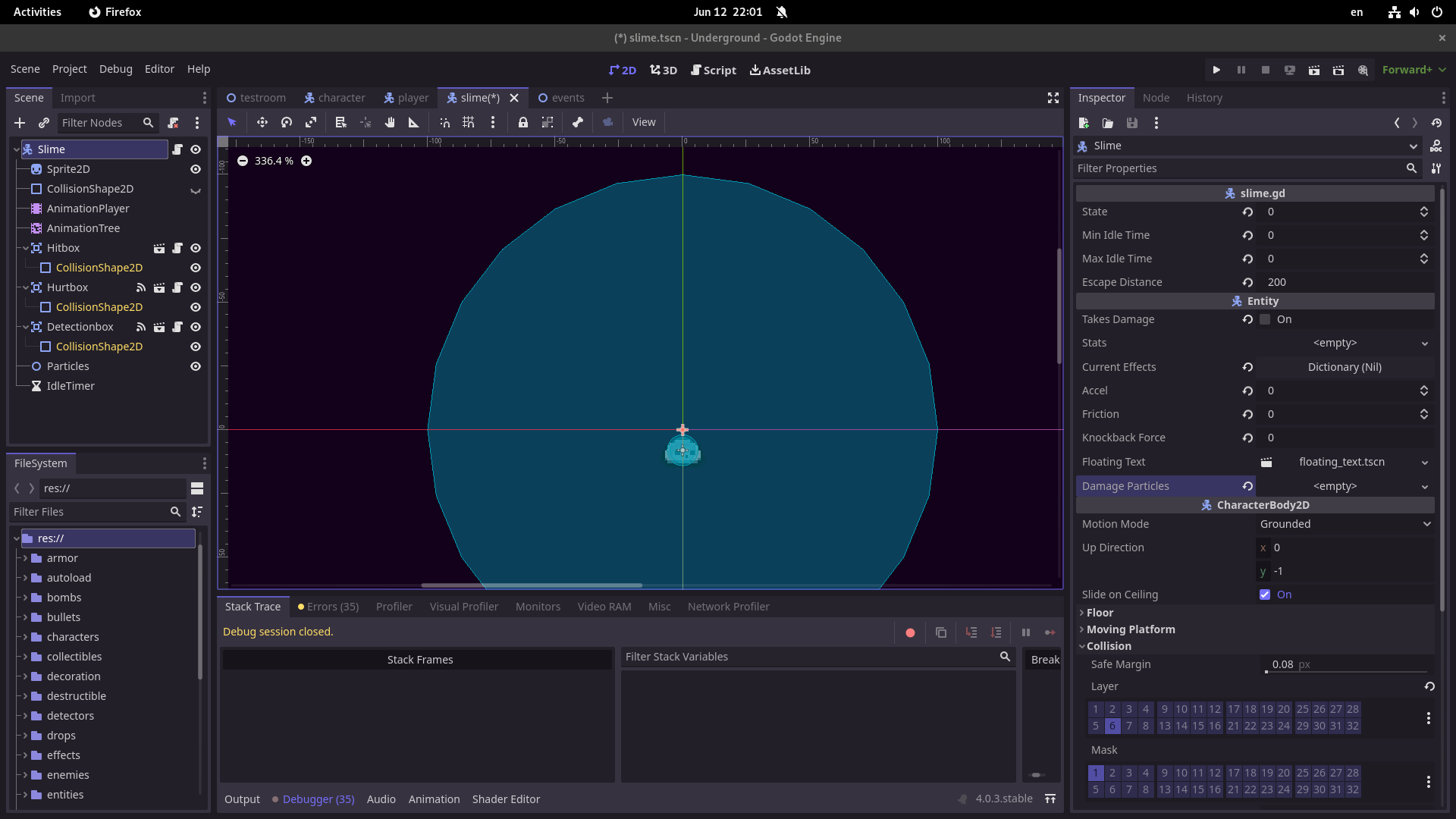Open the Motion Mode Grounded dropdown

coord(1342,523)
